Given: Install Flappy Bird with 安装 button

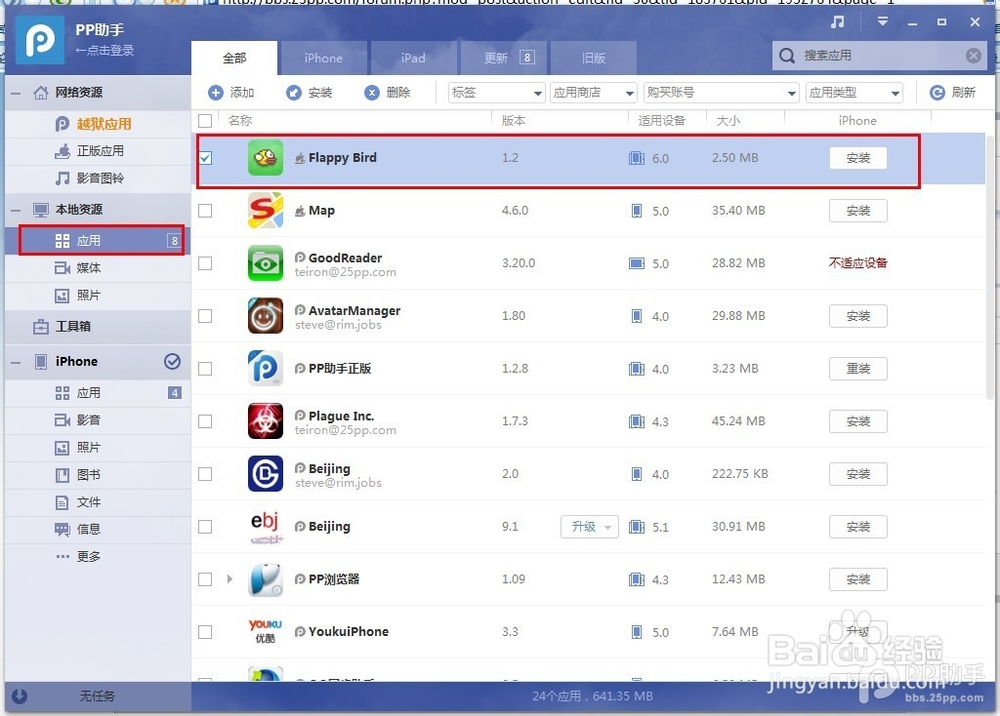Looking at the screenshot, I should click(x=858, y=158).
